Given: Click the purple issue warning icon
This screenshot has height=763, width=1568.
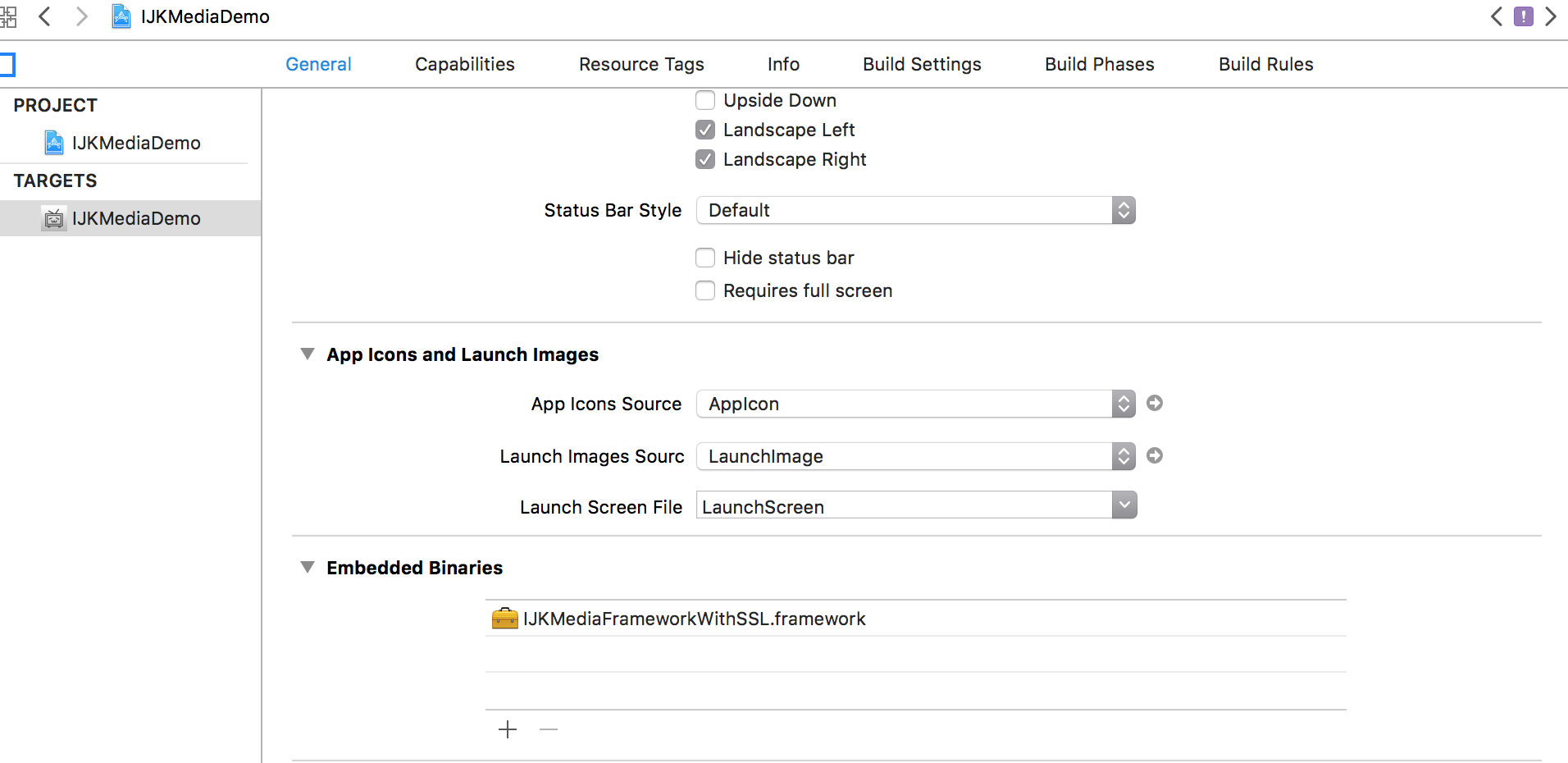Looking at the screenshot, I should tap(1523, 16).
